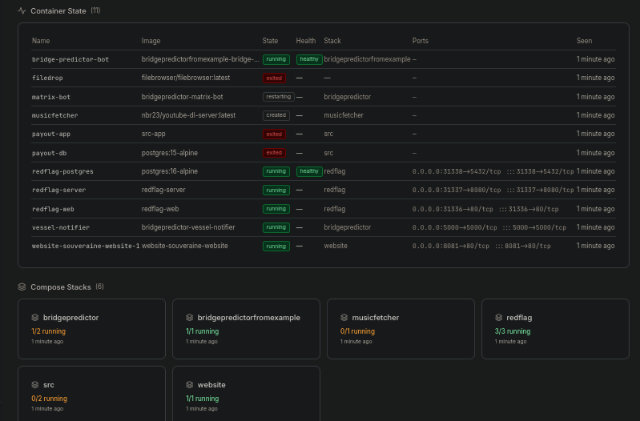Select the bridge-predictor-bot container name

click(70, 60)
